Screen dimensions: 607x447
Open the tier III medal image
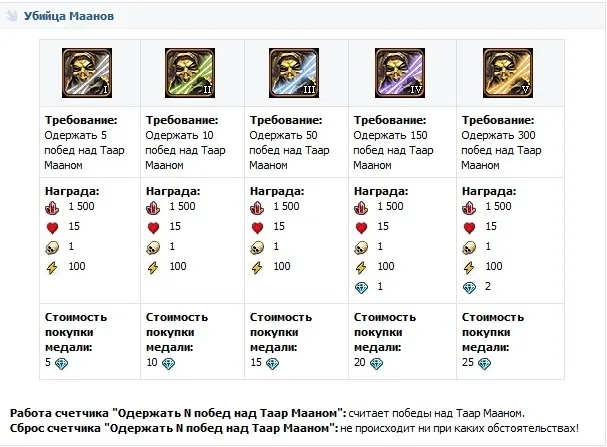click(x=293, y=70)
